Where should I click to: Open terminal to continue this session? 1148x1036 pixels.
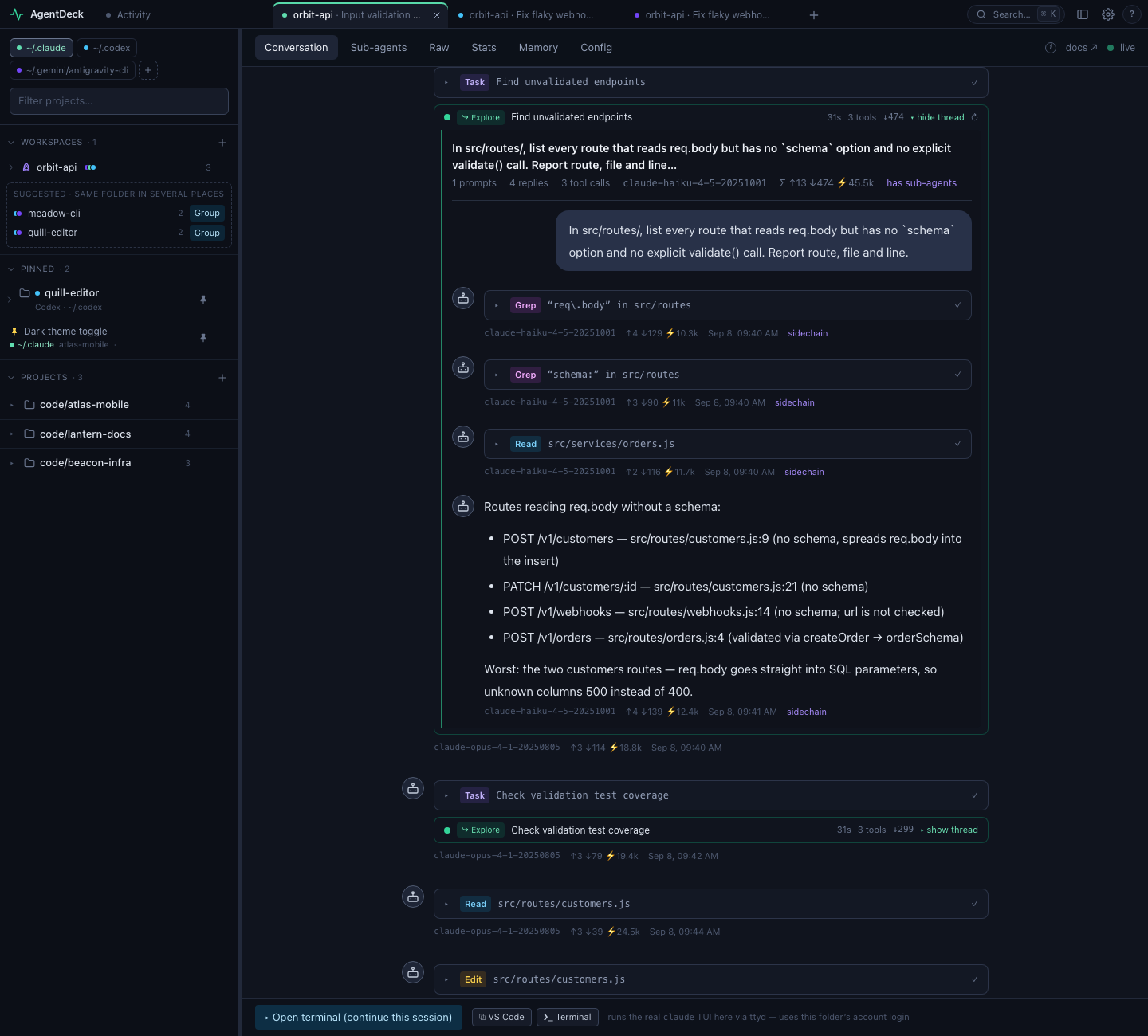click(359, 1018)
